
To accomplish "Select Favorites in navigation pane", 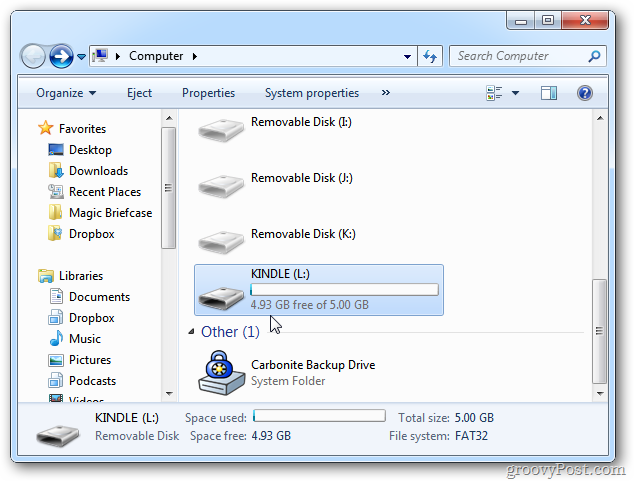I will point(82,129).
